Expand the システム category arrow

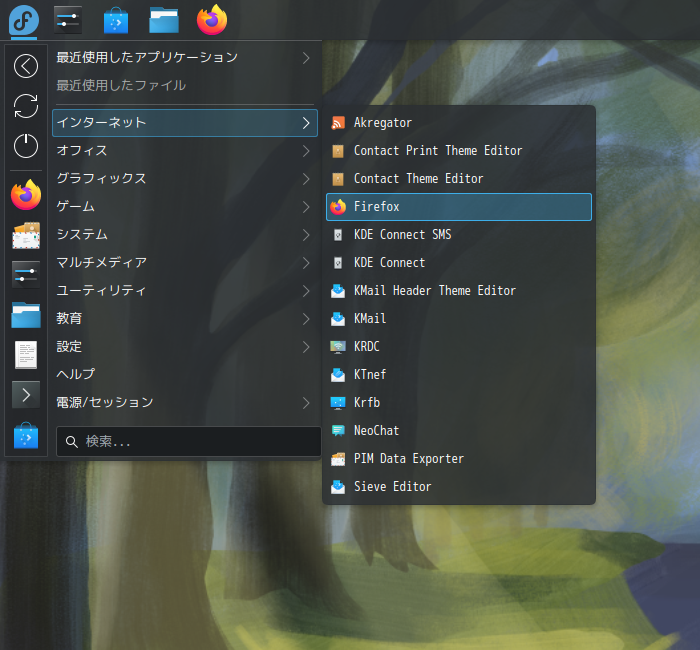(306, 235)
